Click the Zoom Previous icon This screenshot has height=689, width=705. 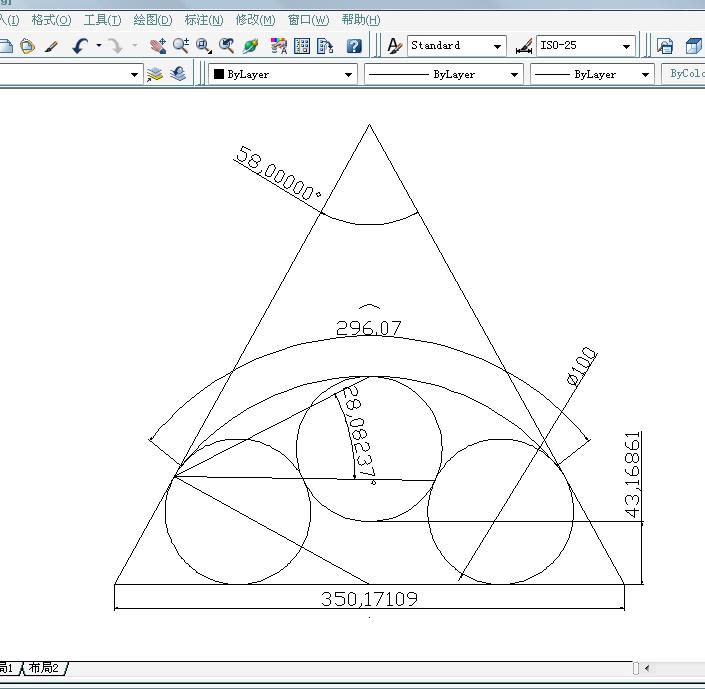[227, 46]
